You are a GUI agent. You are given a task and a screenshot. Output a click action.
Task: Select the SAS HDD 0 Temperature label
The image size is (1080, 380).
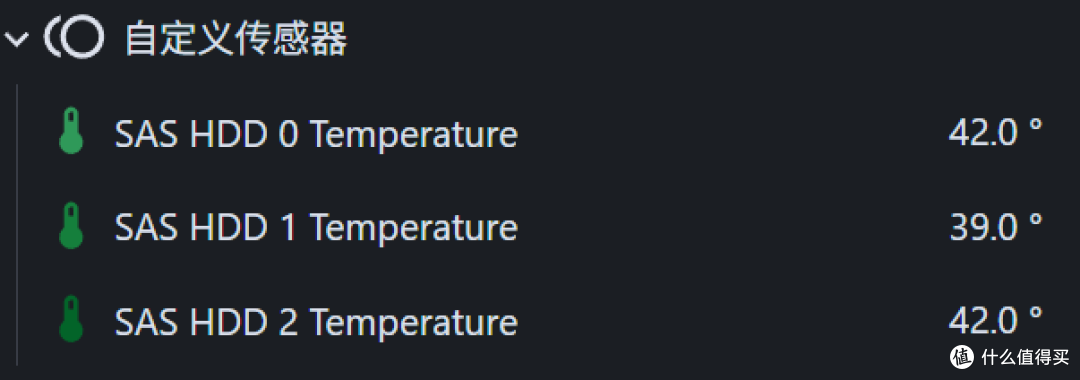(316, 134)
